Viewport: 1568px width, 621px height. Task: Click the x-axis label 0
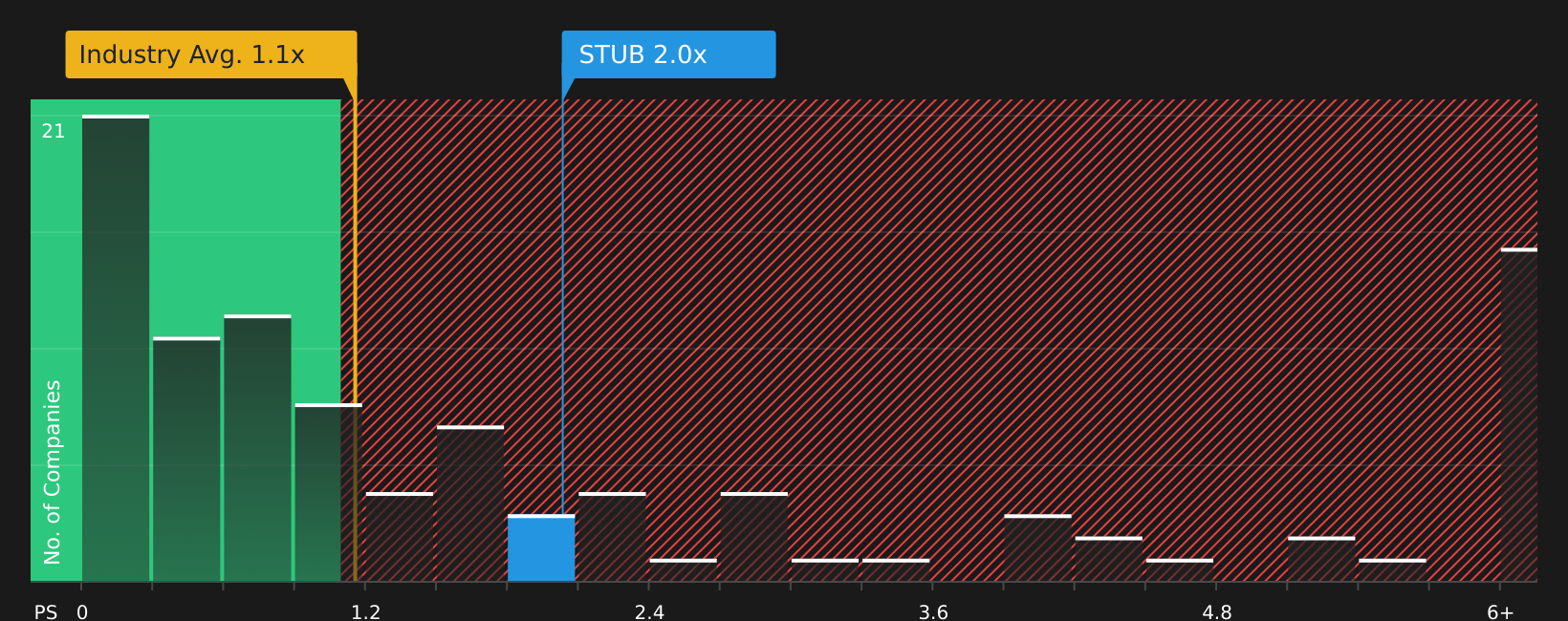click(82, 612)
